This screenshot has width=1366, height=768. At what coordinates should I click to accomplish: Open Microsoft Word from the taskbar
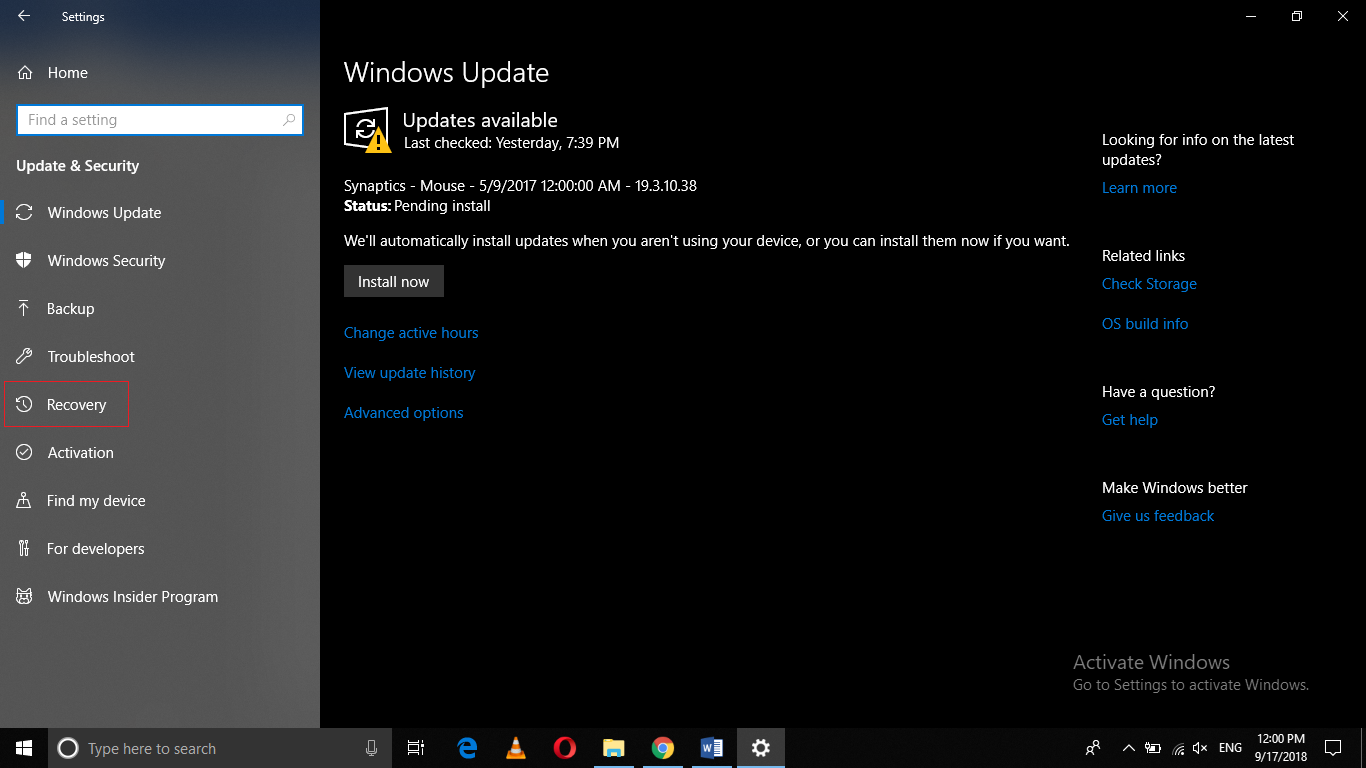[x=712, y=747]
